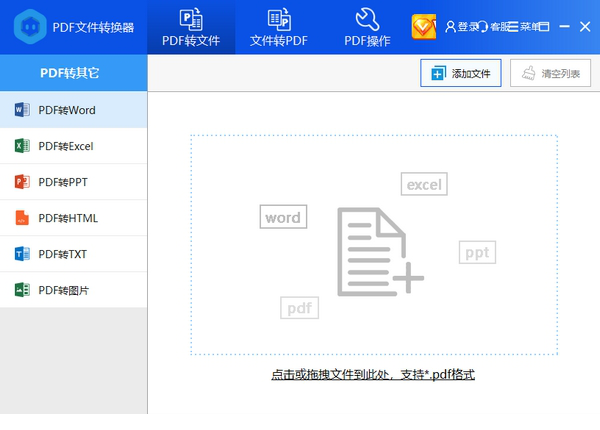Click the add-document icon in the drop zone
The height and width of the screenshot is (430, 600).
380,251
